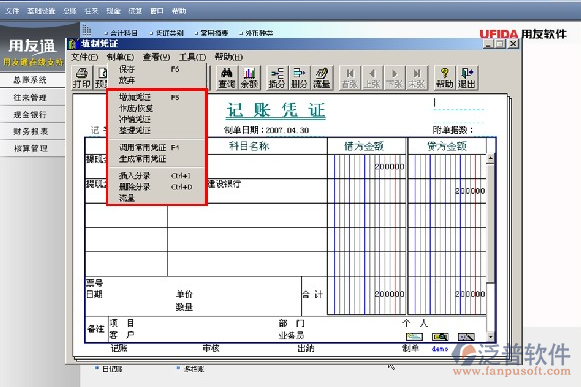Screen dimensions: 581x387
Task: Click the 退出 exit toolbar icon
Action: (467, 78)
